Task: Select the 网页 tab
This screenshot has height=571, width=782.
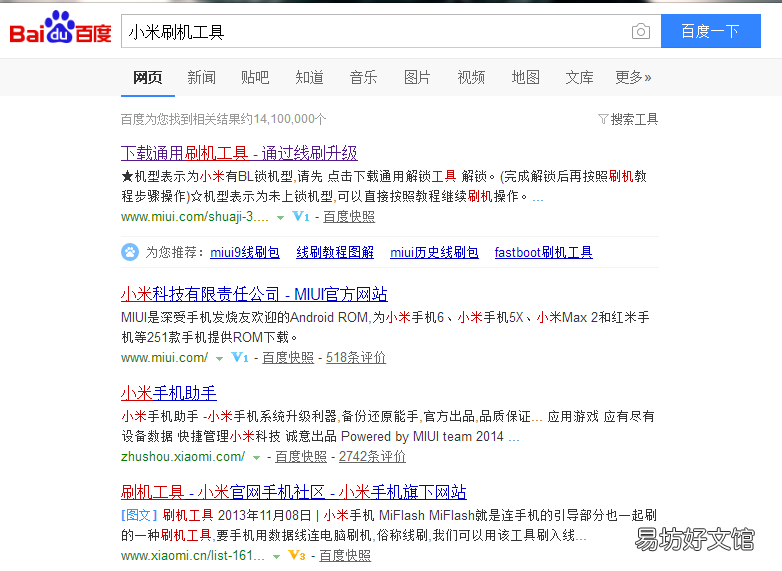Action: tap(148, 78)
